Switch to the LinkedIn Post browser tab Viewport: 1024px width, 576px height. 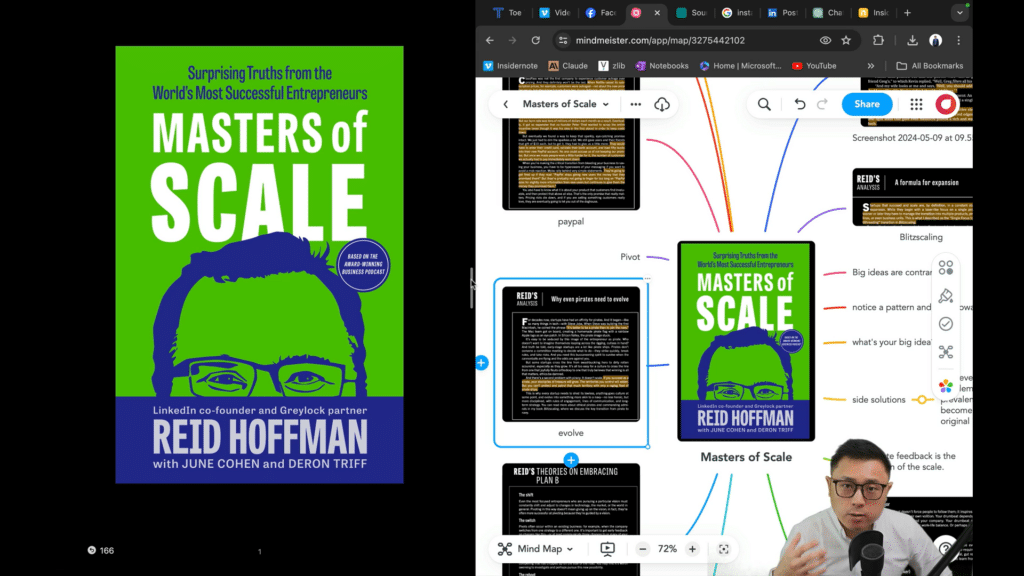pos(782,12)
